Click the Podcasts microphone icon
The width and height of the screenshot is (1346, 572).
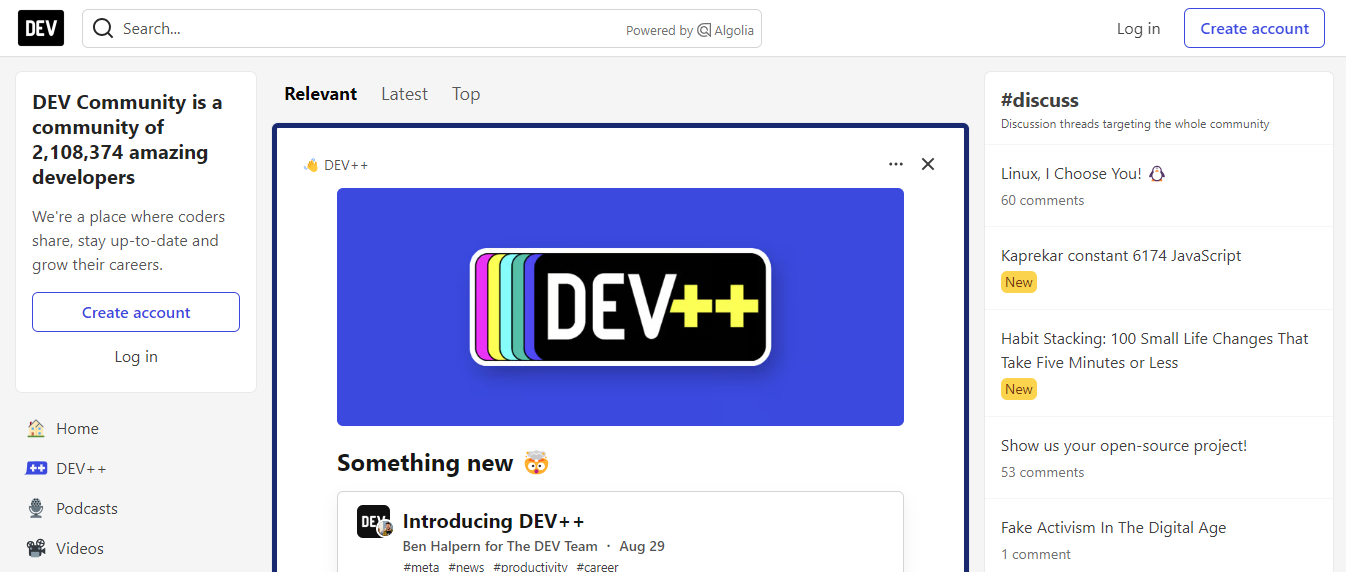[x=36, y=508]
